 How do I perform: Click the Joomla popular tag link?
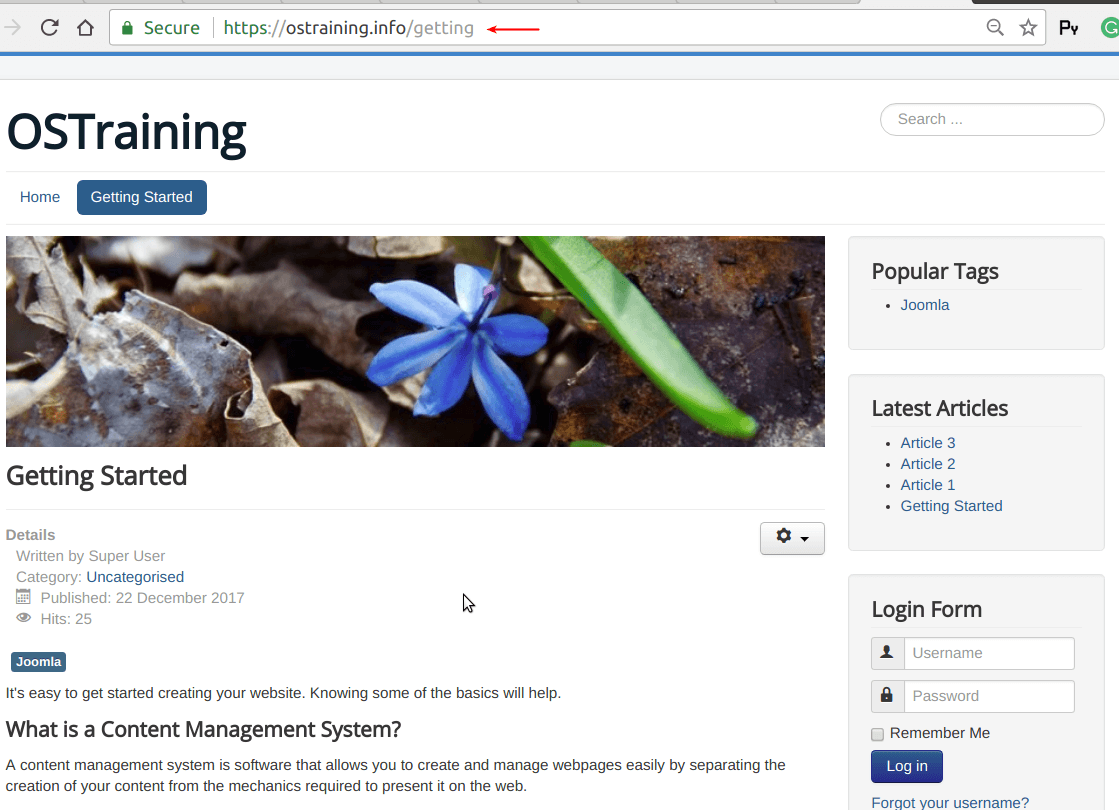tap(925, 305)
